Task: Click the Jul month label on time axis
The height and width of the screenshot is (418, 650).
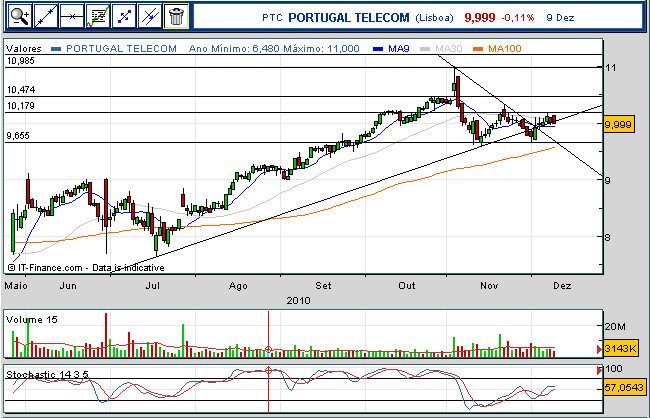Action: click(154, 286)
